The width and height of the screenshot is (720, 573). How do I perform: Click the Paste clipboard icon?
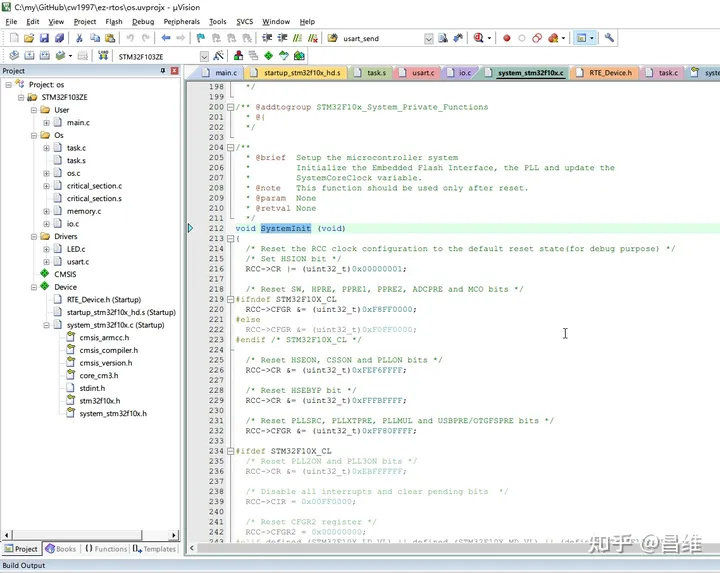[110, 38]
